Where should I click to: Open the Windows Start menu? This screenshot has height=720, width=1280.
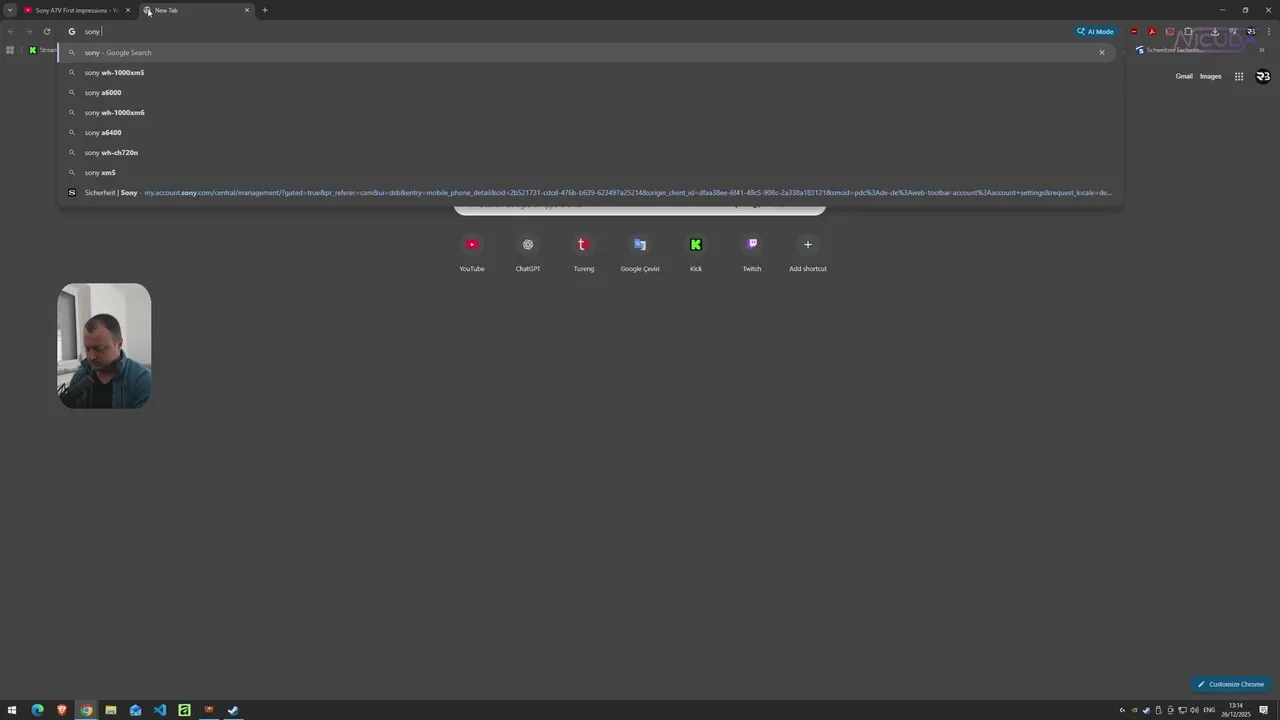[x=12, y=710]
